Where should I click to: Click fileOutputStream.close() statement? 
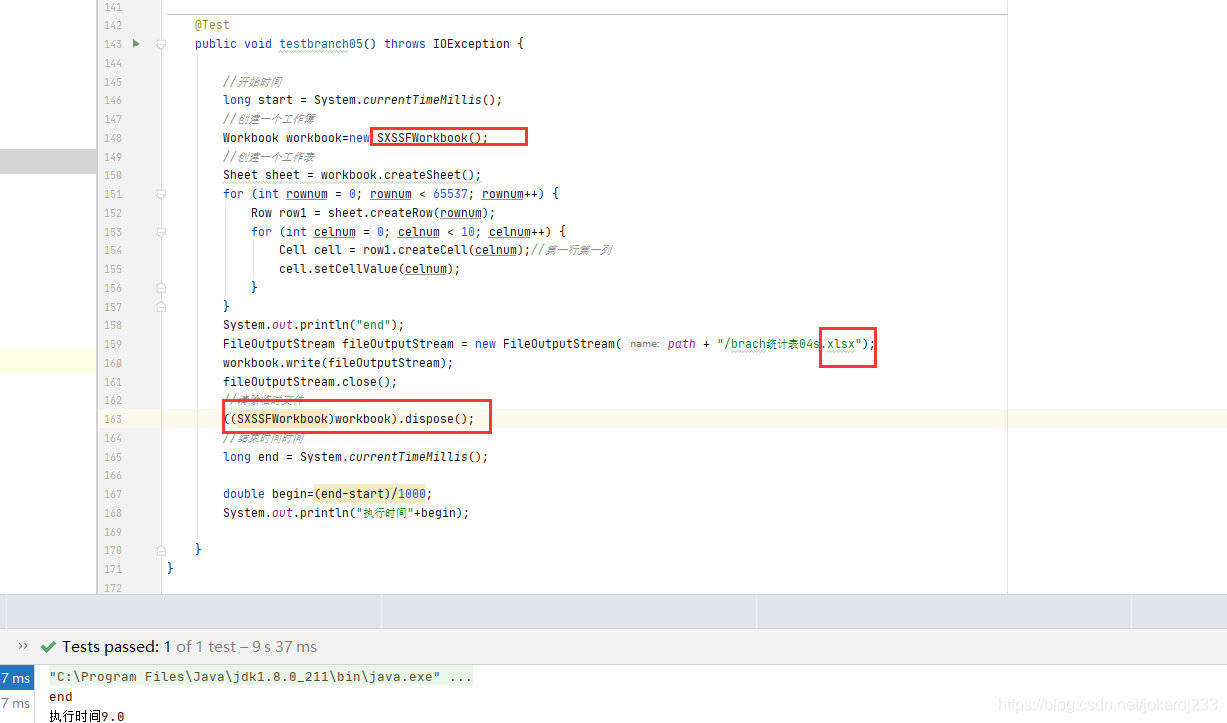(310, 382)
